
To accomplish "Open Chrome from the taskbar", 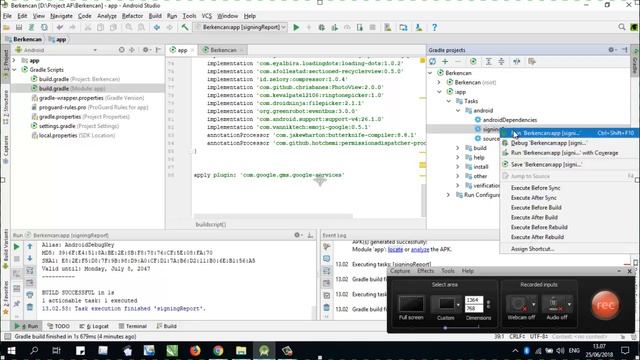I will click(218, 350).
